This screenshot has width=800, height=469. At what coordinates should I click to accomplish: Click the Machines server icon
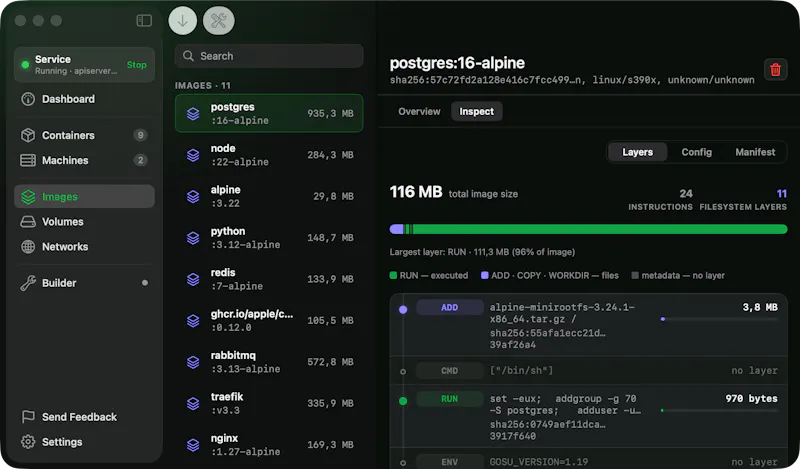[x=28, y=160]
